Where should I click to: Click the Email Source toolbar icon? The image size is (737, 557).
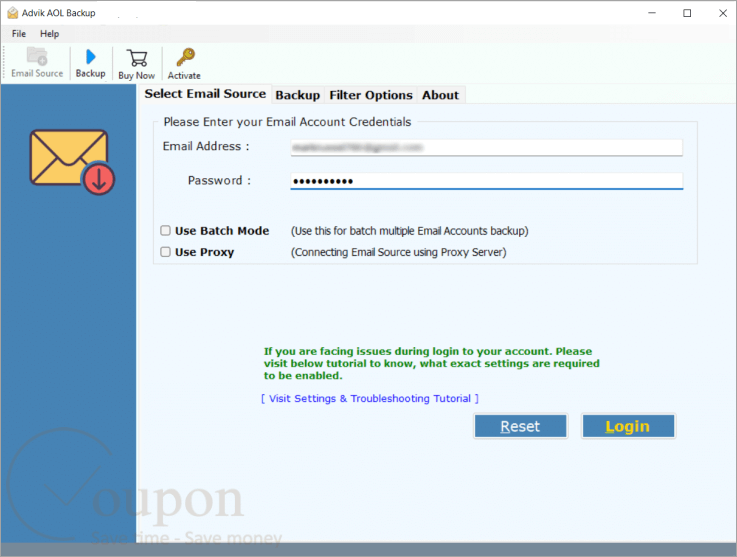pos(37,62)
